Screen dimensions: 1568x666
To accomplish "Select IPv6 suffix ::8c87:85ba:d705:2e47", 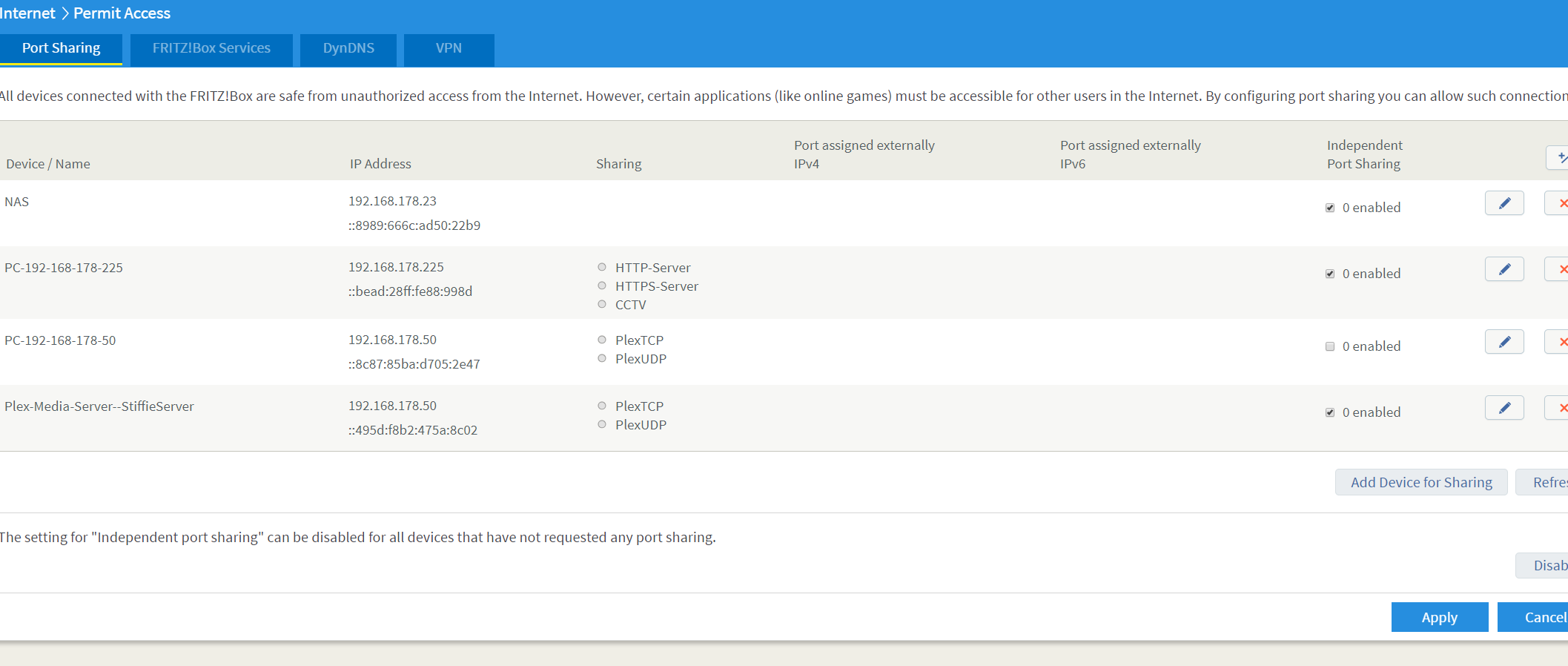I will click(414, 364).
